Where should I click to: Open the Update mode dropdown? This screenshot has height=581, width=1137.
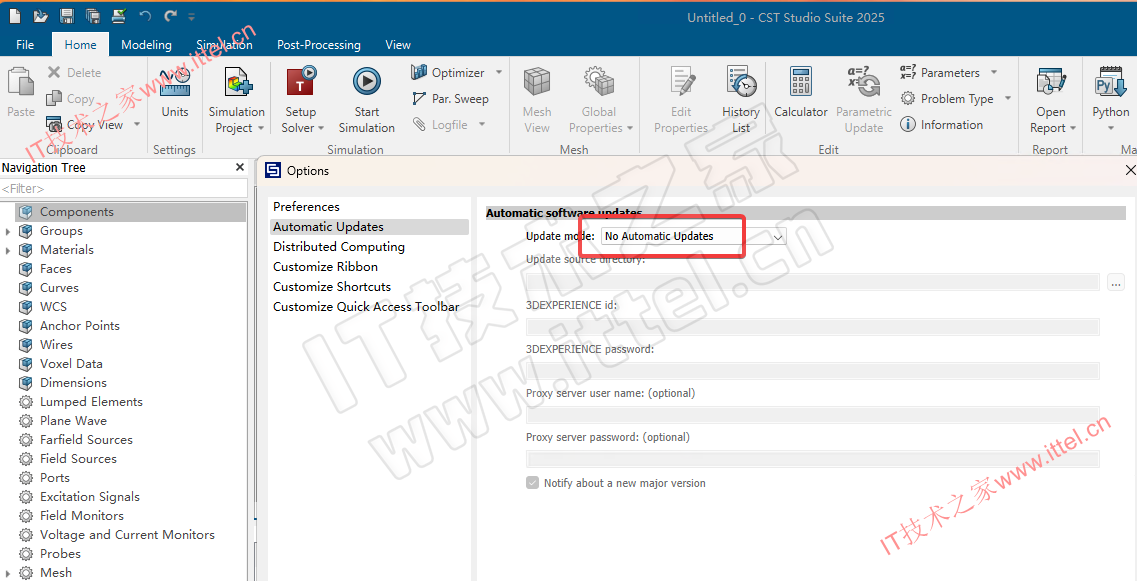click(693, 236)
